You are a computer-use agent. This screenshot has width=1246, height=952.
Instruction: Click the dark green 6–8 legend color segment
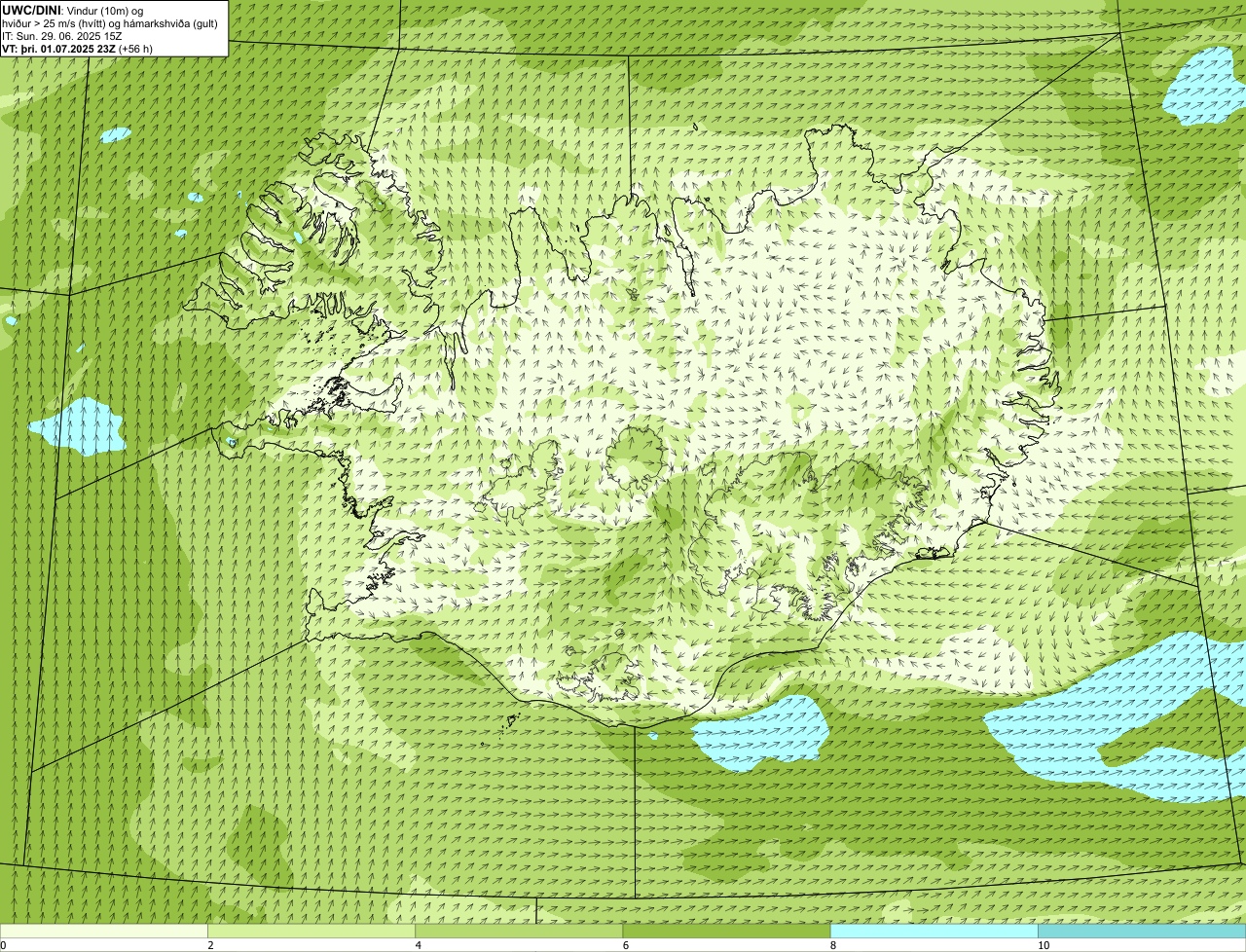[727, 932]
